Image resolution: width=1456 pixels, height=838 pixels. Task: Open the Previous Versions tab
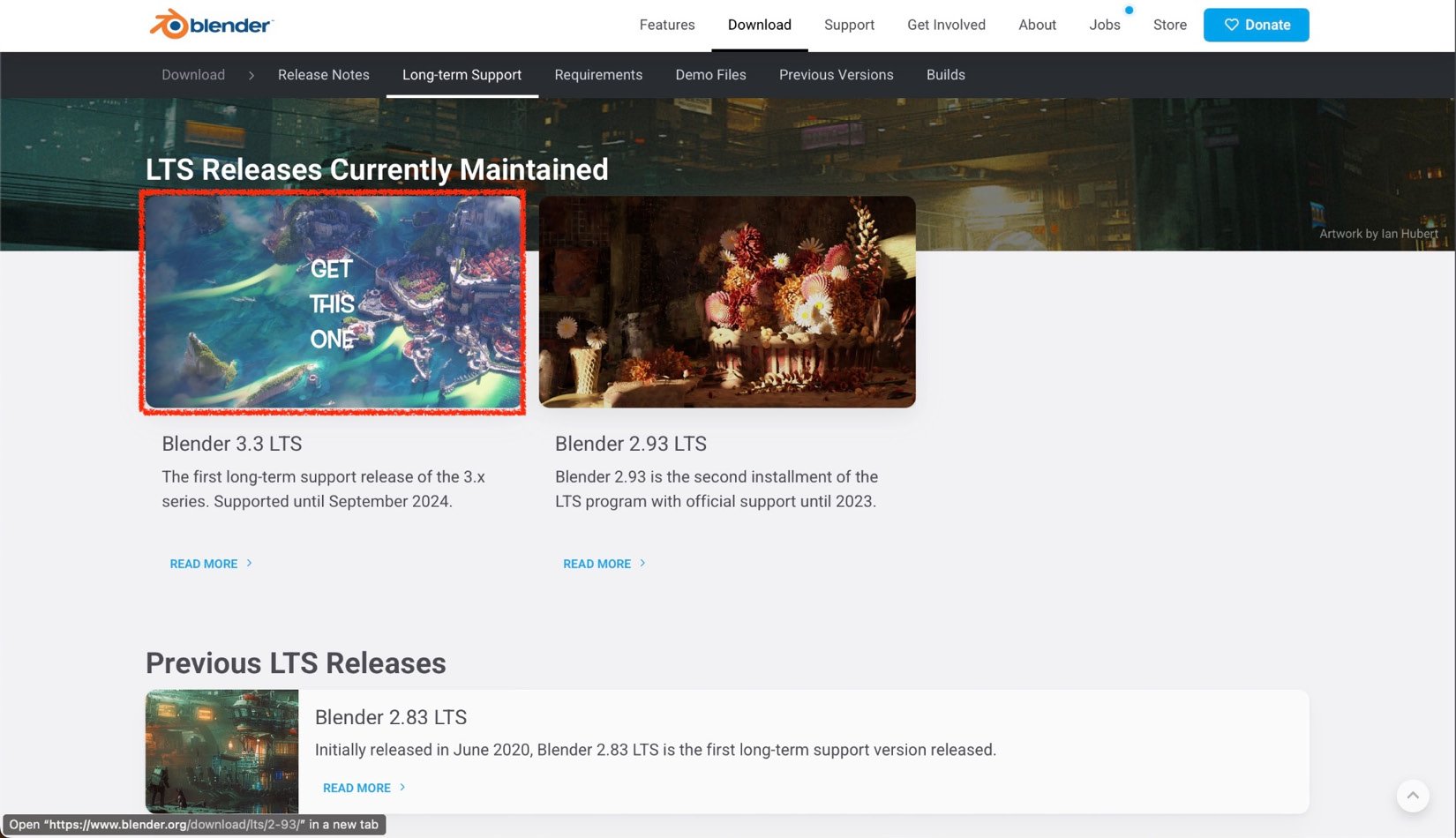(x=837, y=75)
